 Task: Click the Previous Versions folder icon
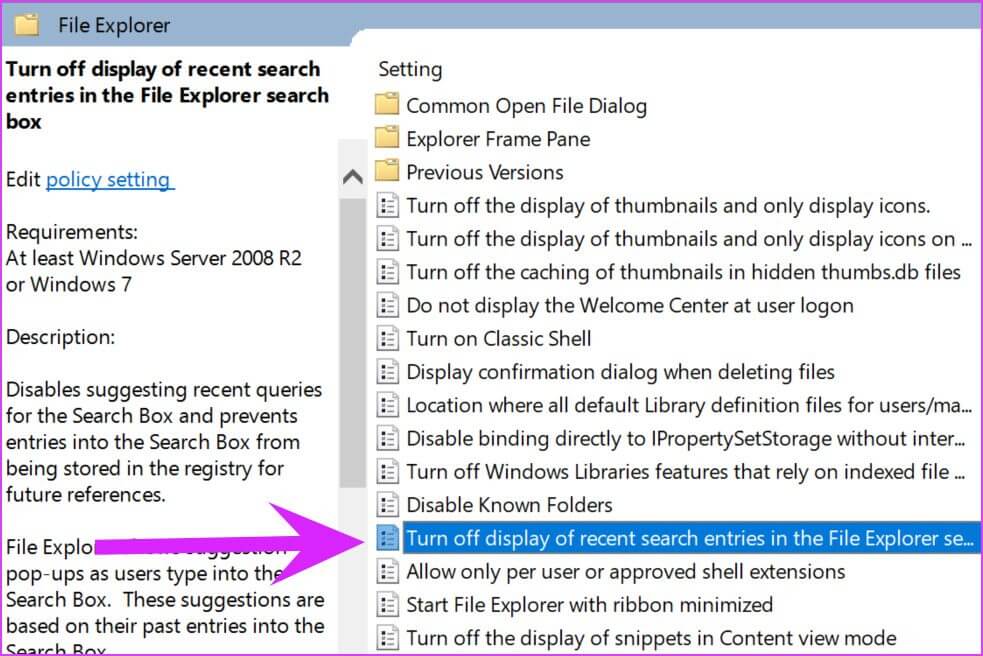(387, 171)
